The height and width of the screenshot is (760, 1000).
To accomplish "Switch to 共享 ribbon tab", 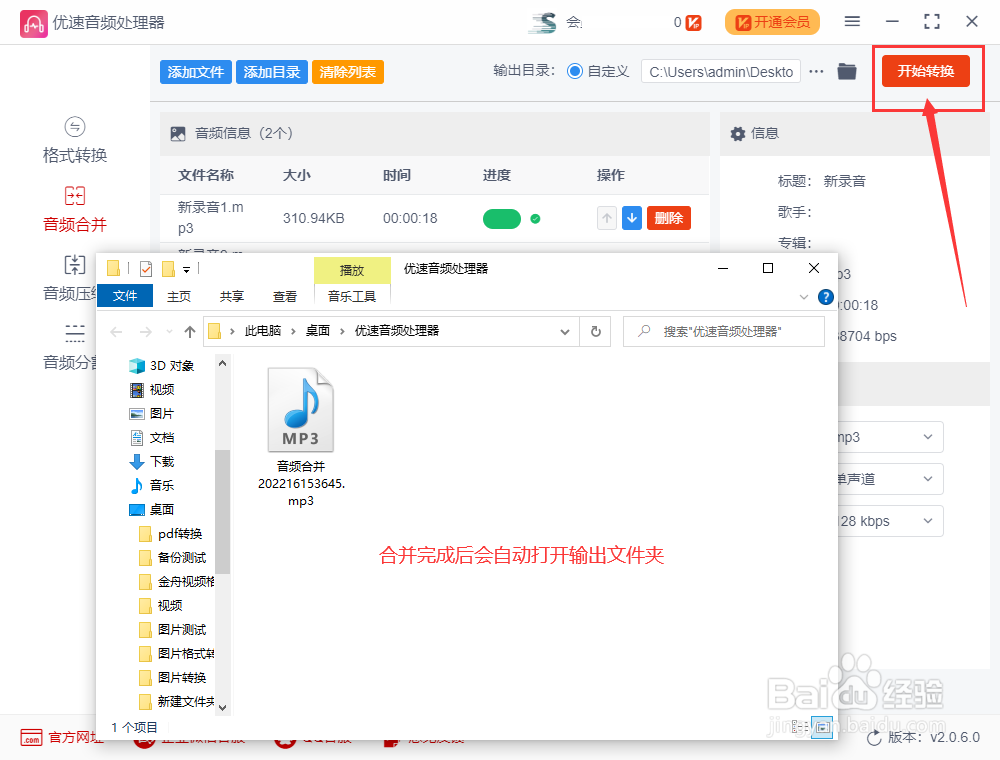I will pos(232,296).
